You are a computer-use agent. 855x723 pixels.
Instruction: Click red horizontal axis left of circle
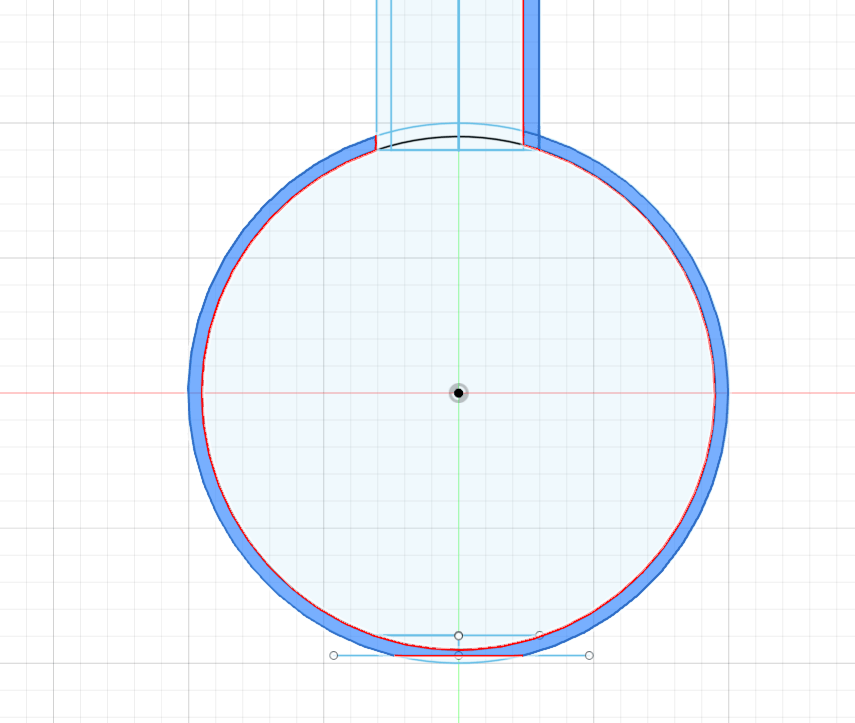pos(90,393)
